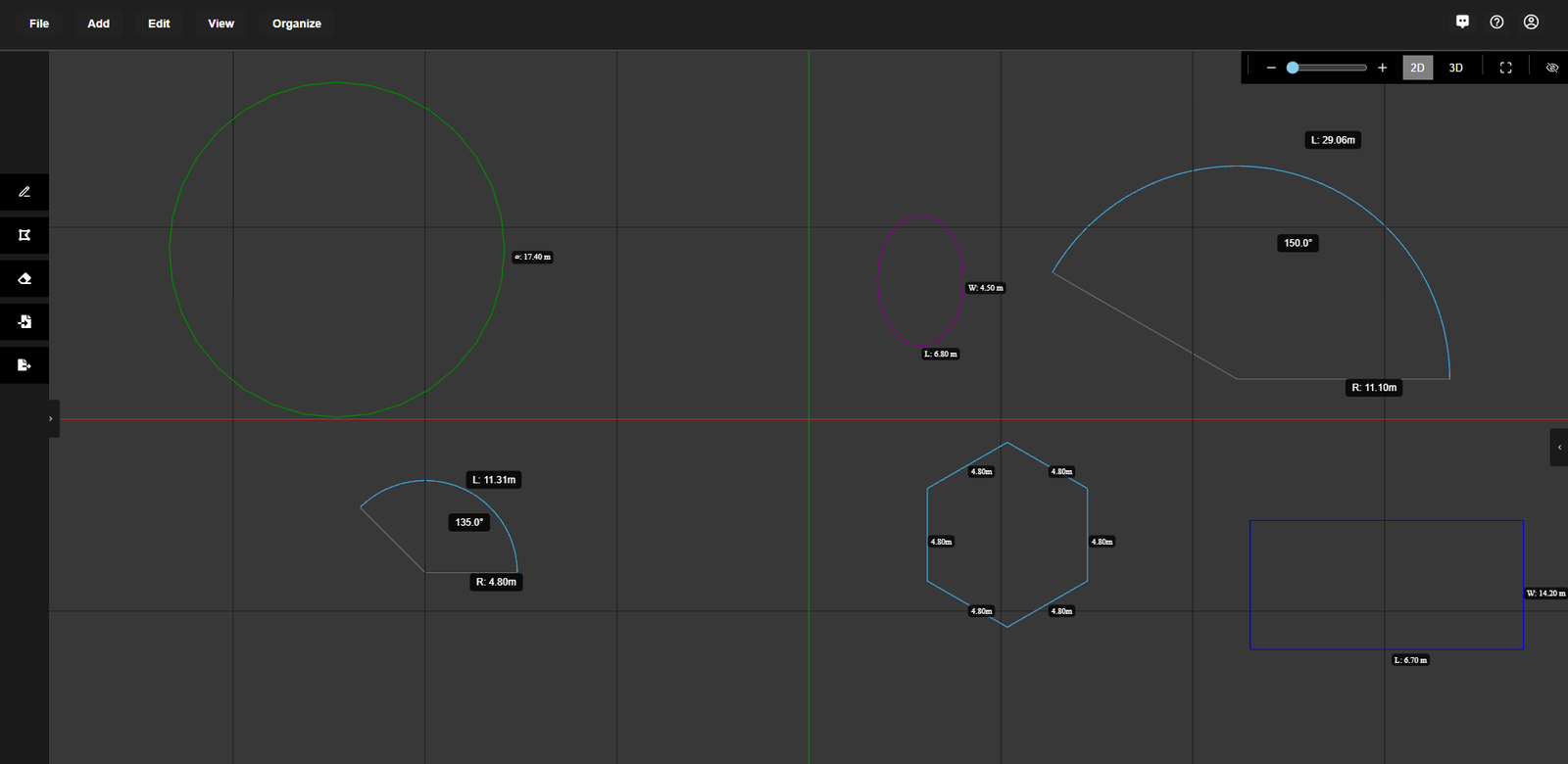
Task: Open the user account profile icon
Action: coord(1531,22)
